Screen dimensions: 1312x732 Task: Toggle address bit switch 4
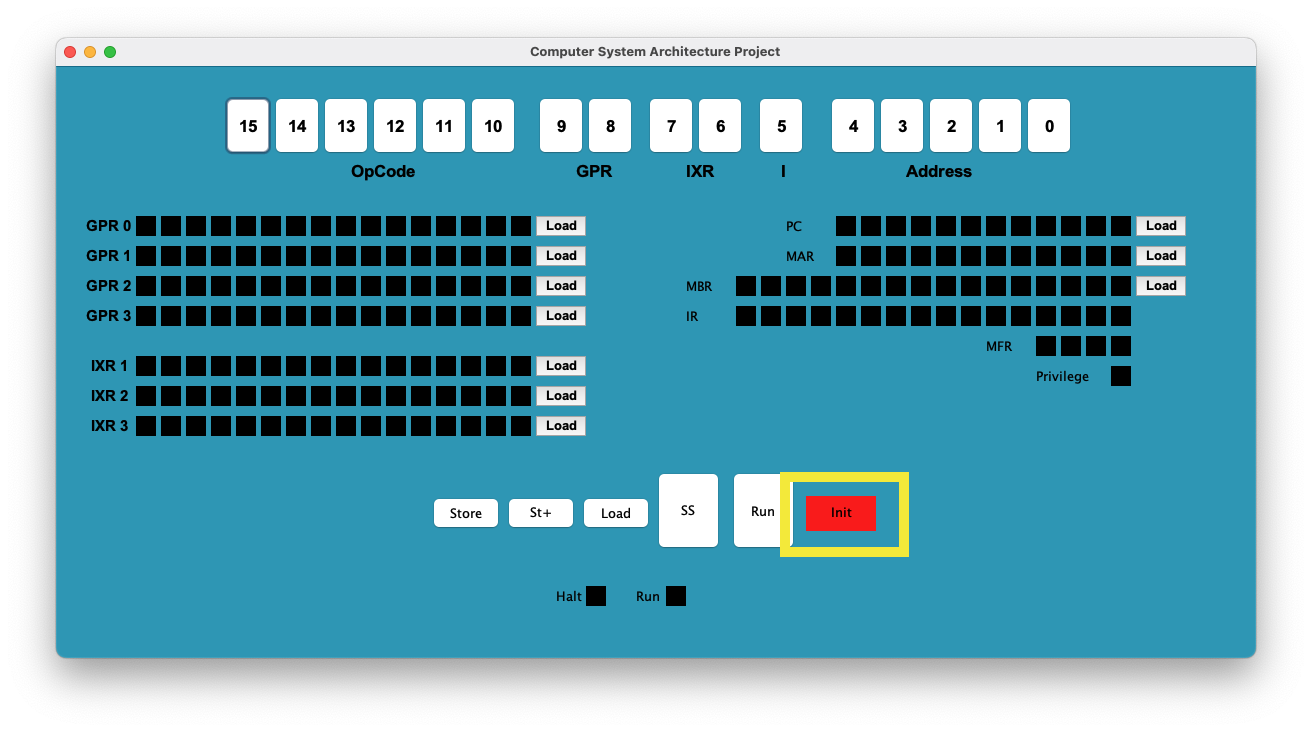(x=853, y=126)
